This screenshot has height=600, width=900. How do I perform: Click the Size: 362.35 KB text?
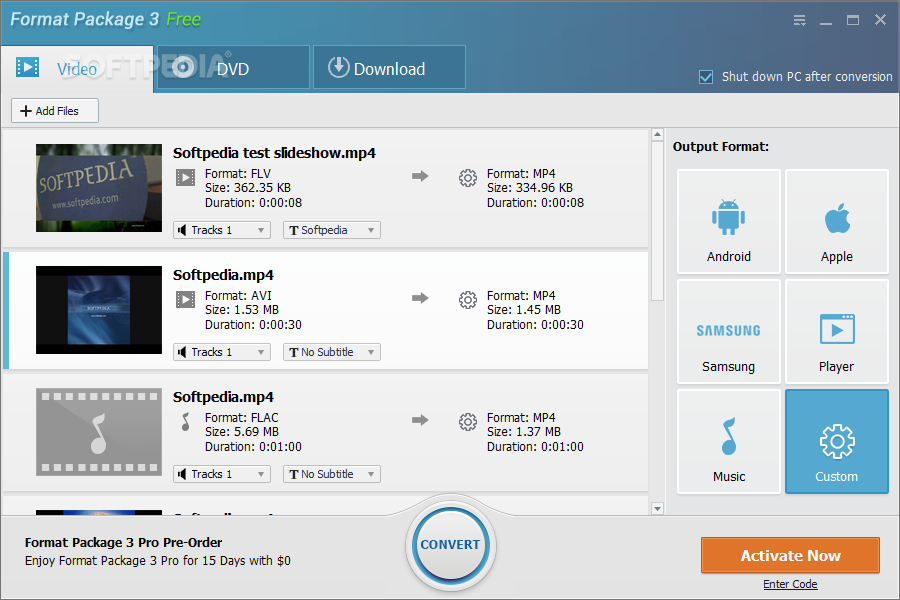pos(248,188)
